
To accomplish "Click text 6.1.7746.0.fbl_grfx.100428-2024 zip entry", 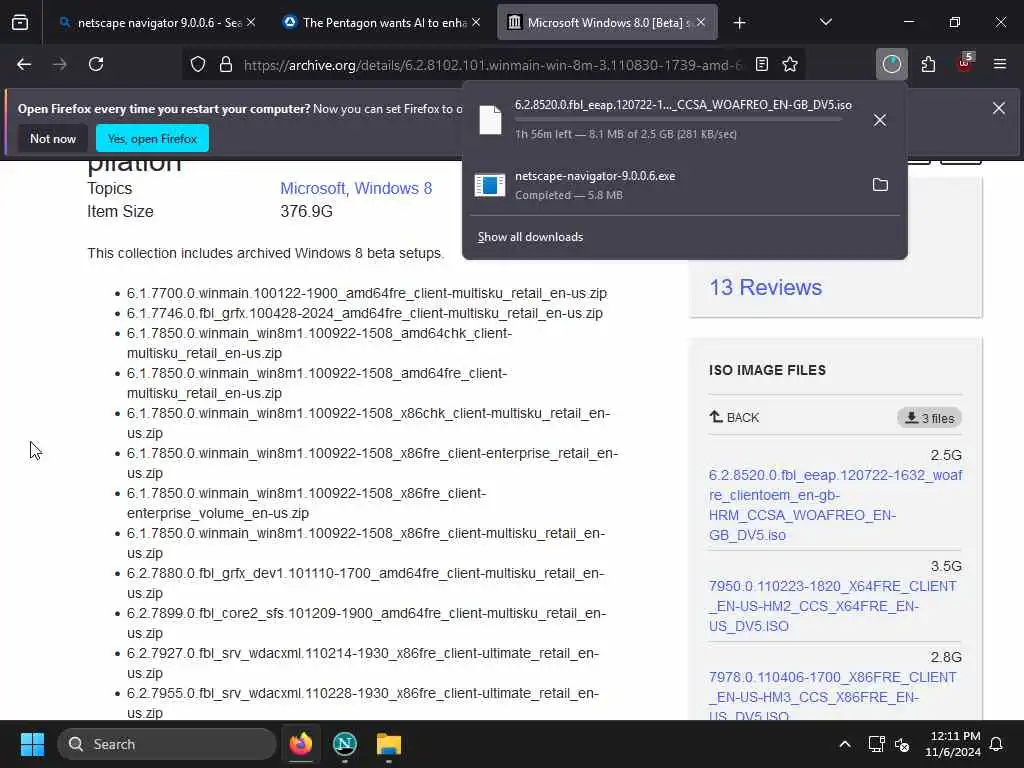I will [x=364, y=313].
